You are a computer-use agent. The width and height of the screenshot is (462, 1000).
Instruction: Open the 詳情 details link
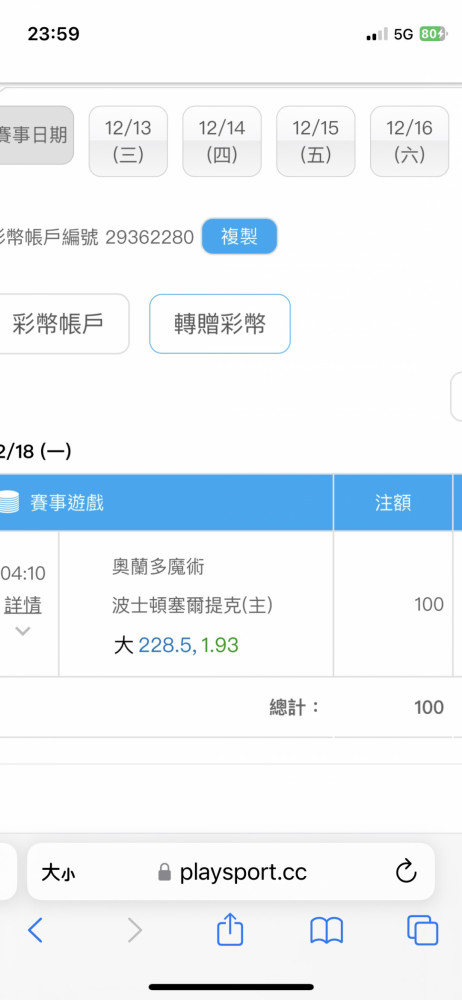[23, 605]
